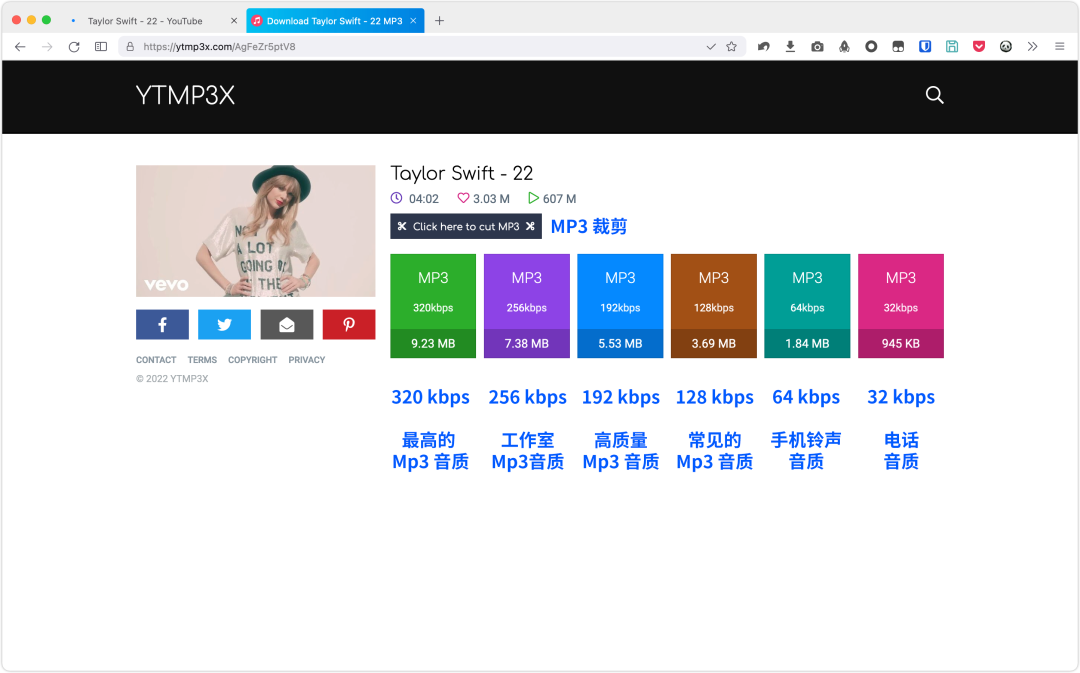This screenshot has height=673, width=1080.
Task: Open a new browser tab
Action: [439, 21]
